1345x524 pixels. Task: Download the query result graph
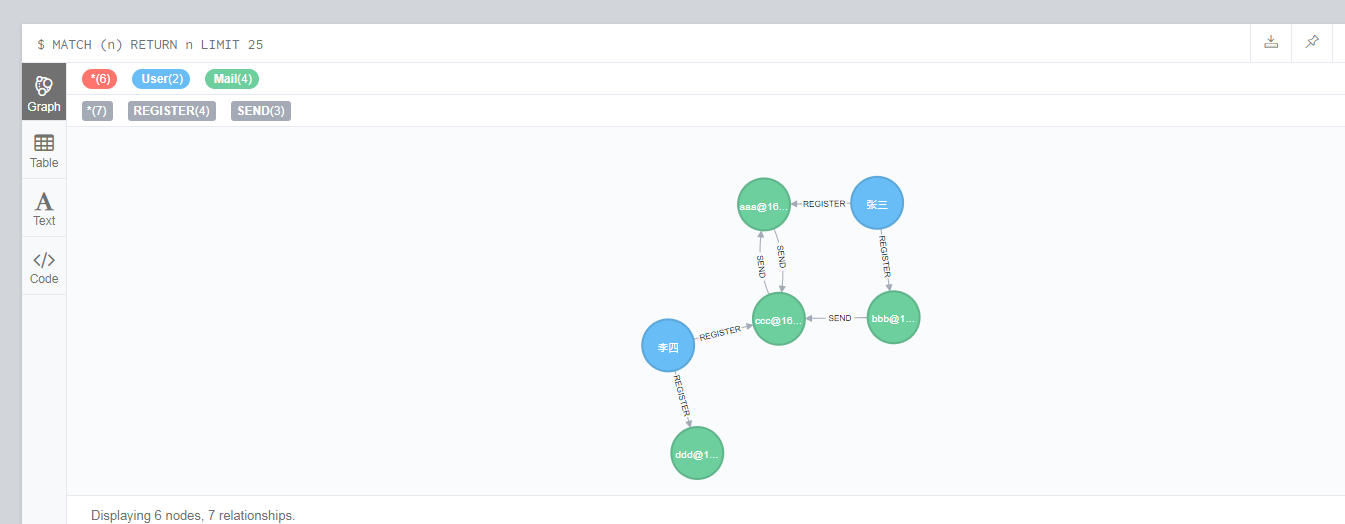coord(1271,42)
